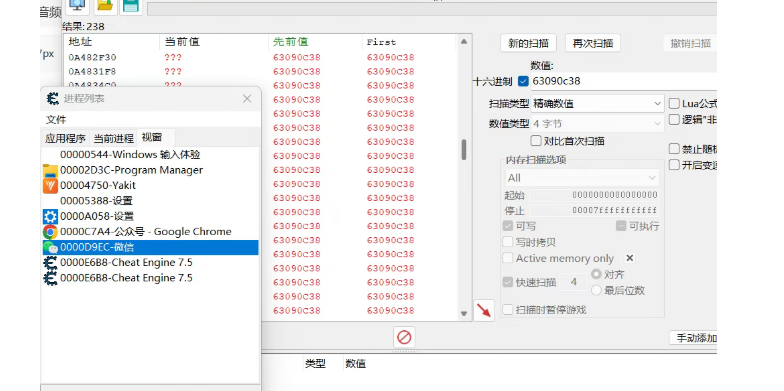Check the 写时拷贝 checkbox
Screen dimensions: 784x391
tap(508, 242)
